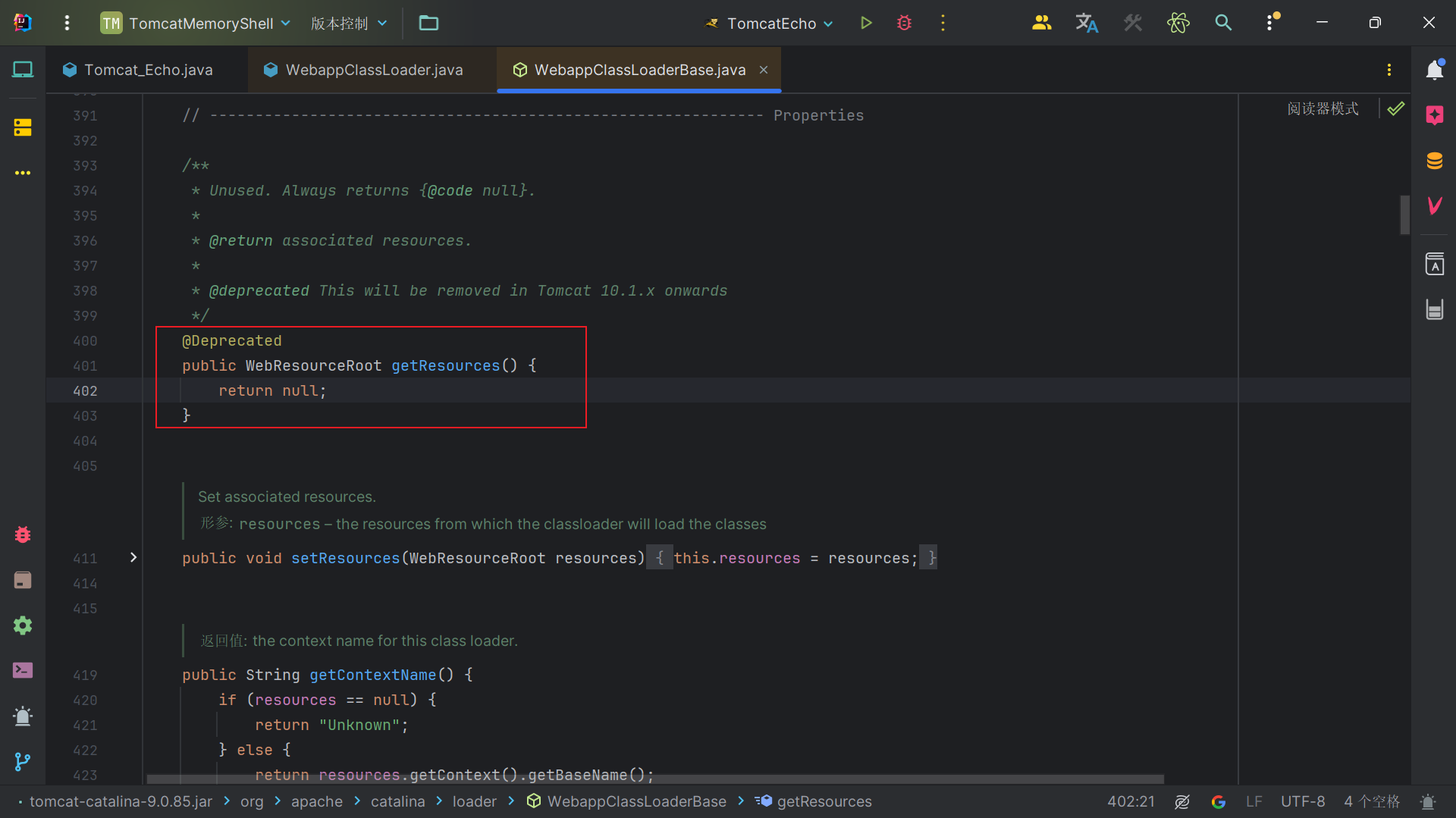Click the org breadcrumb
The image size is (1456, 818).
pyautogui.click(x=252, y=801)
